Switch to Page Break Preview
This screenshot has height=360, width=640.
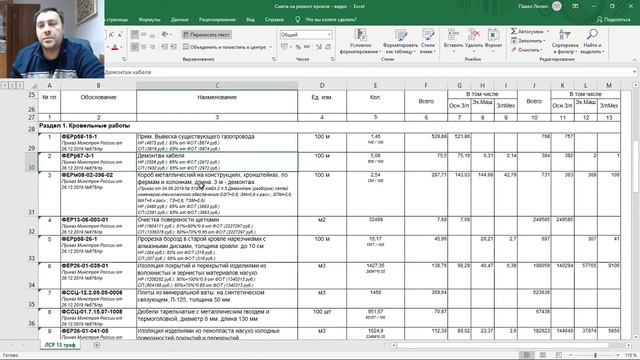(559, 355)
